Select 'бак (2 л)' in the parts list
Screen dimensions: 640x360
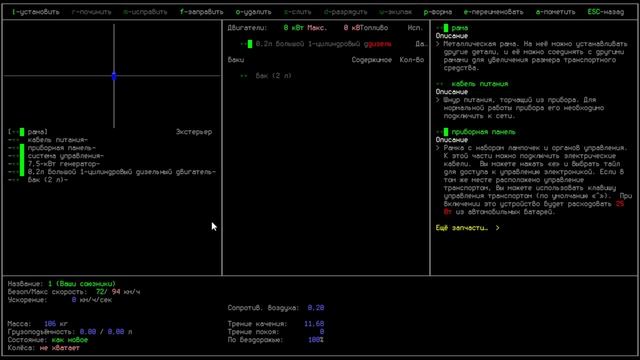point(48,180)
